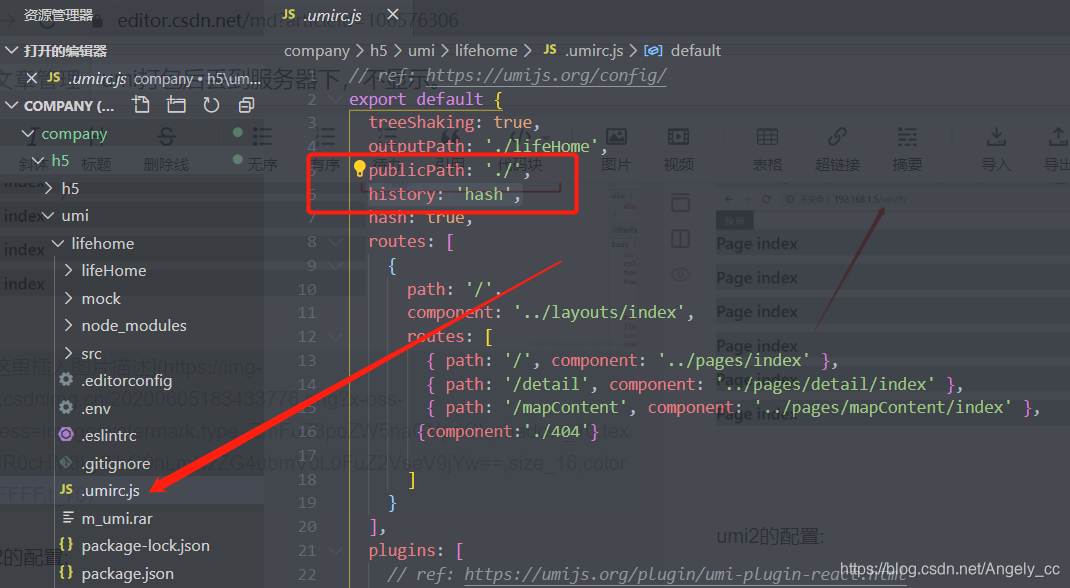Click the 超链接 hyperlink icon in background CSDN editor

(837, 136)
